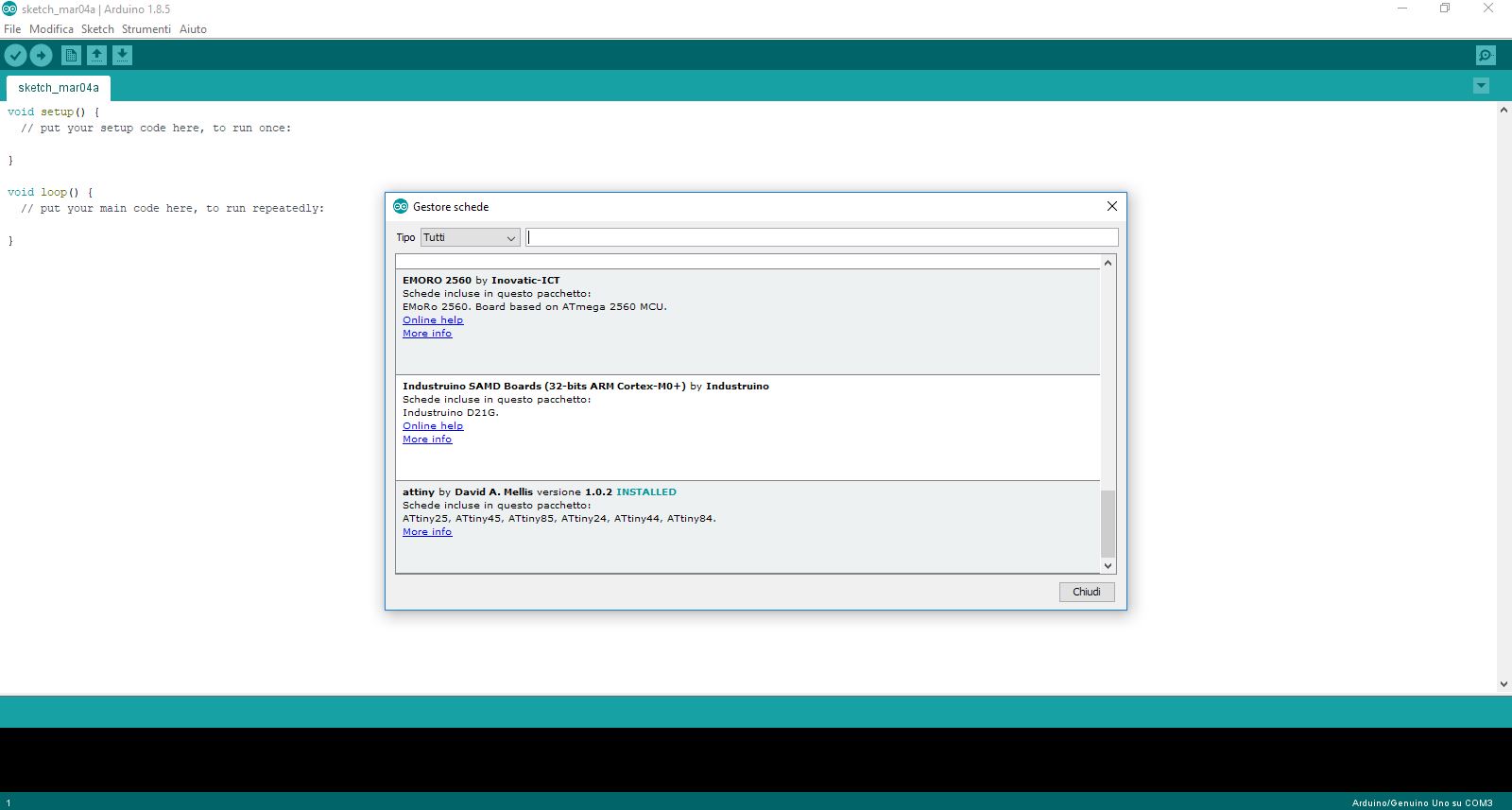Click the board list scroll up arrow
Screen dimensions: 1512x810
[x=1108, y=263]
